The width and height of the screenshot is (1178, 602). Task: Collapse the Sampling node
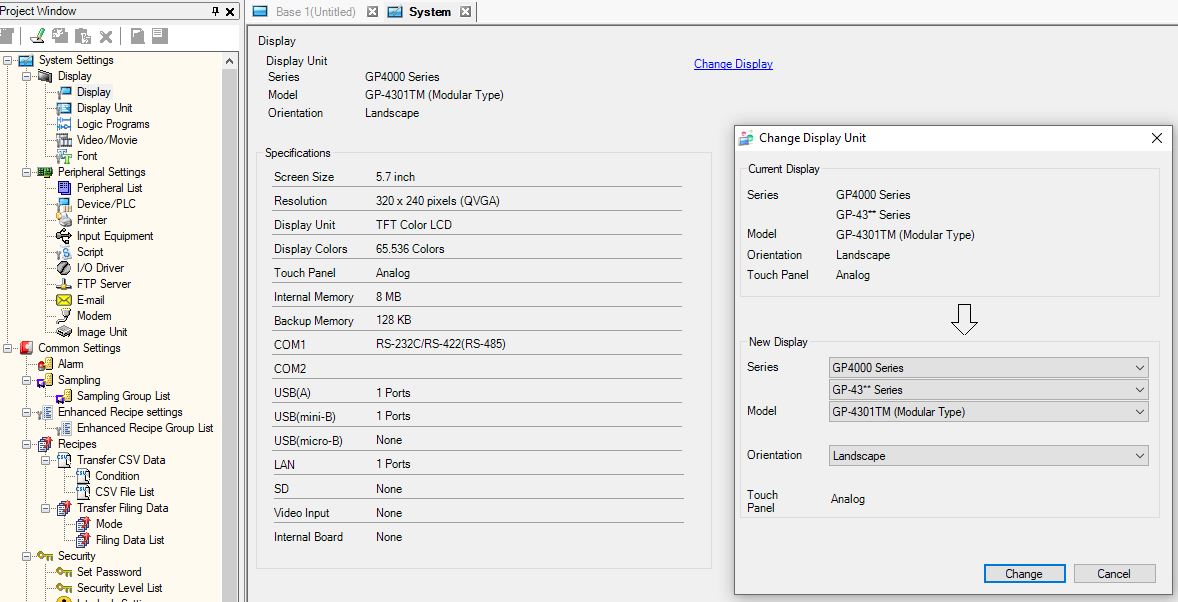26,380
